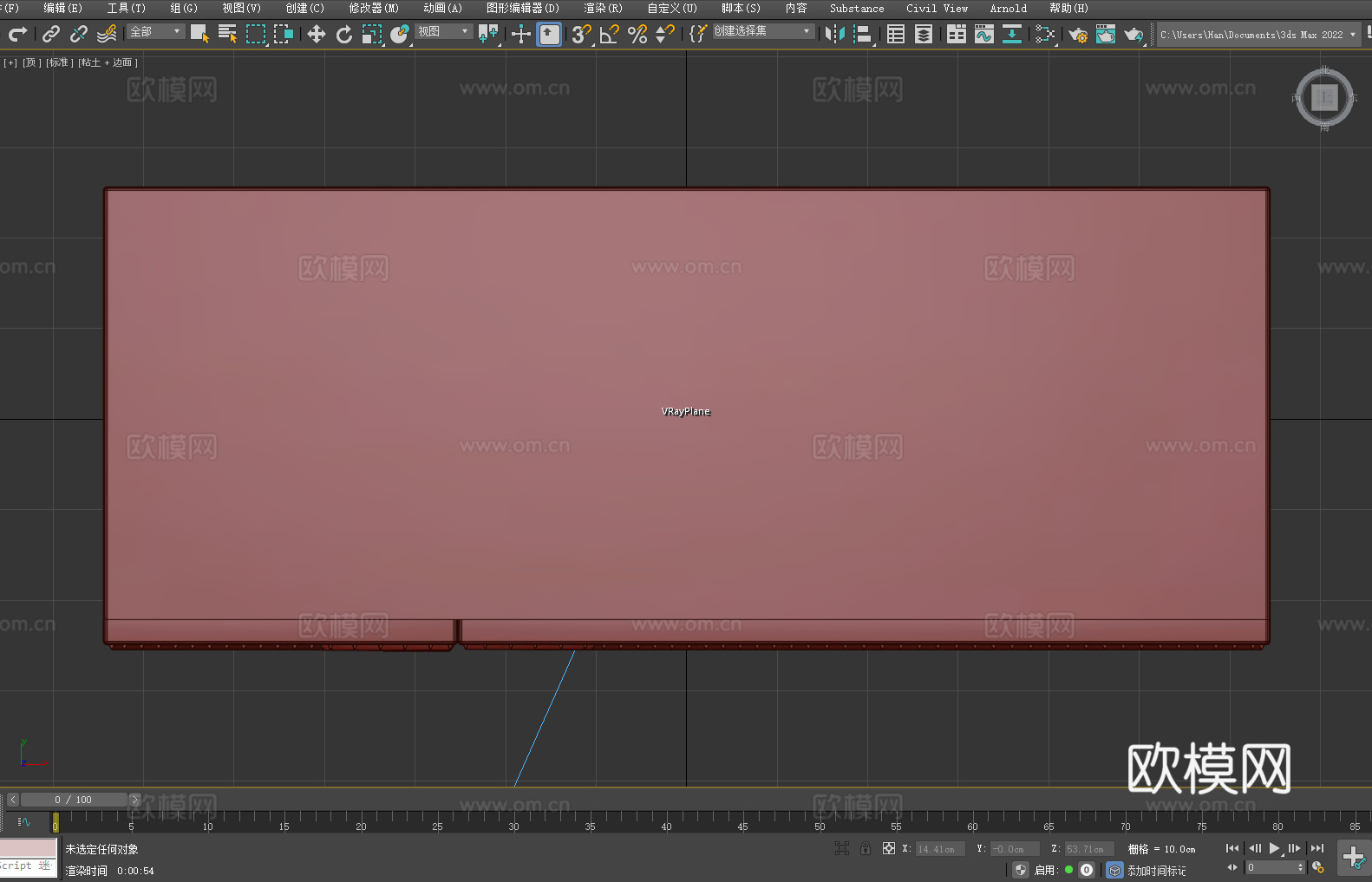This screenshot has width=1372, height=882.
Task: Open the 修改器(M) menu
Action: pyautogui.click(x=374, y=8)
